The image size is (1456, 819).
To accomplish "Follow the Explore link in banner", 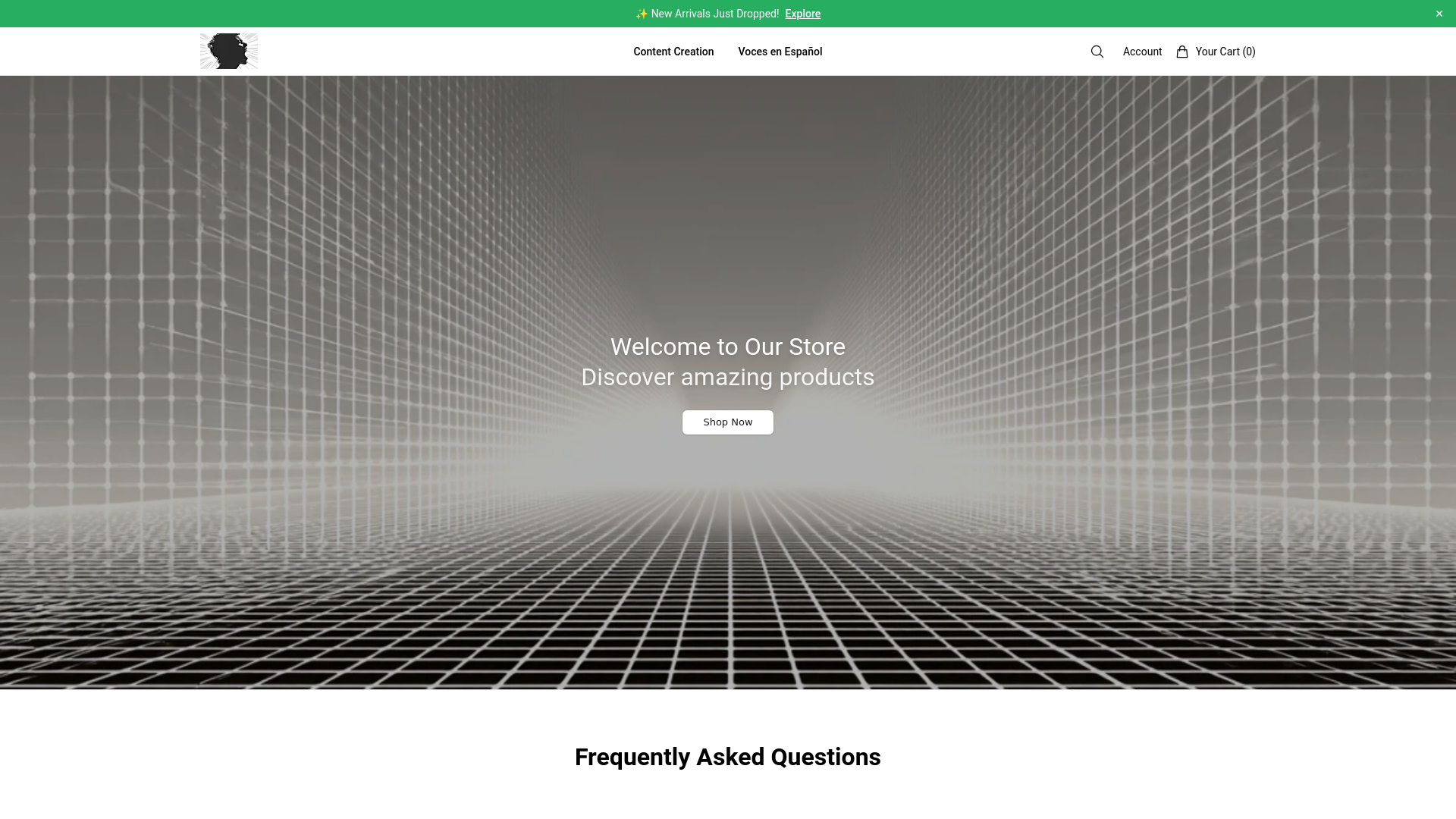I will pos(802,14).
